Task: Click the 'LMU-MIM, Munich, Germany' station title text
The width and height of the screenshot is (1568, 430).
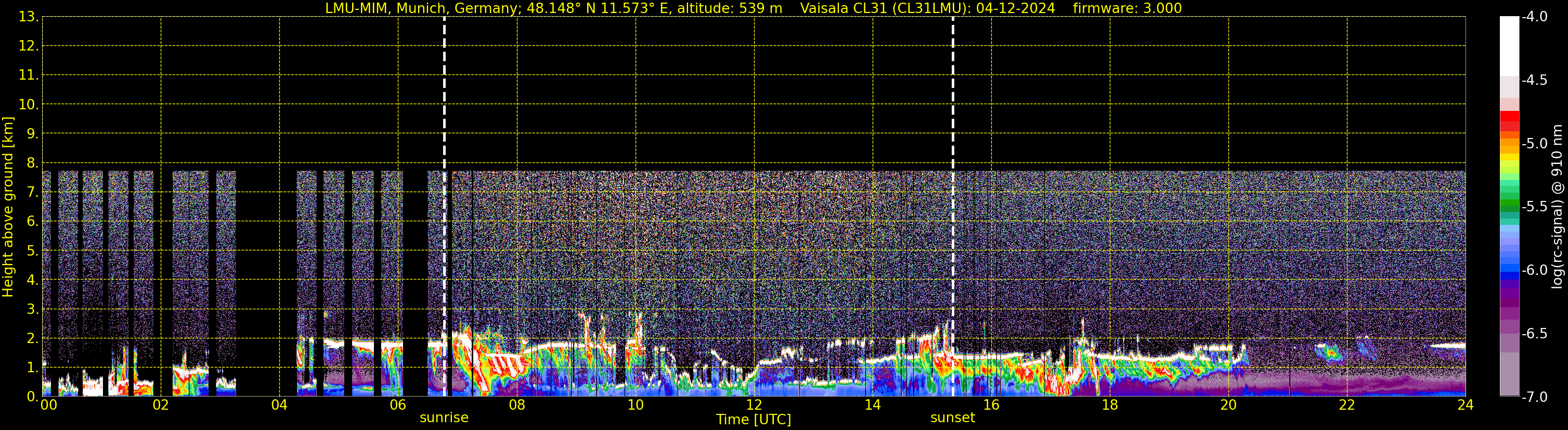Action: 423,8
